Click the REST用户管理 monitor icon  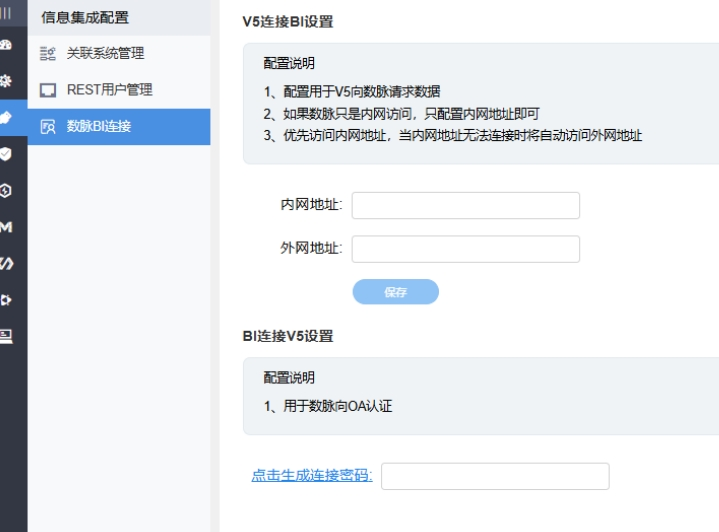coord(48,90)
